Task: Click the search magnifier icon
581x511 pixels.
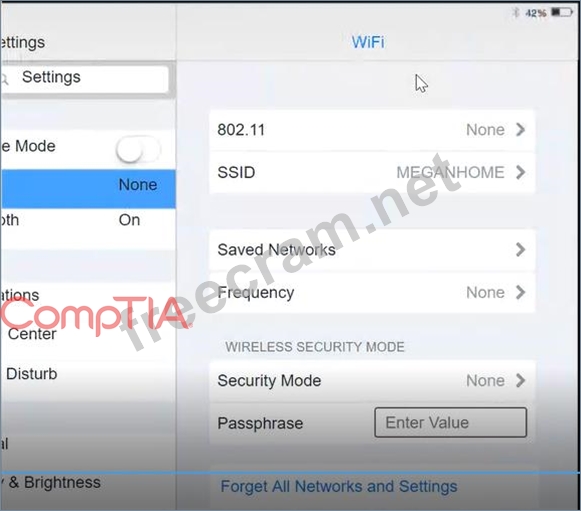Action: [4, 79]
